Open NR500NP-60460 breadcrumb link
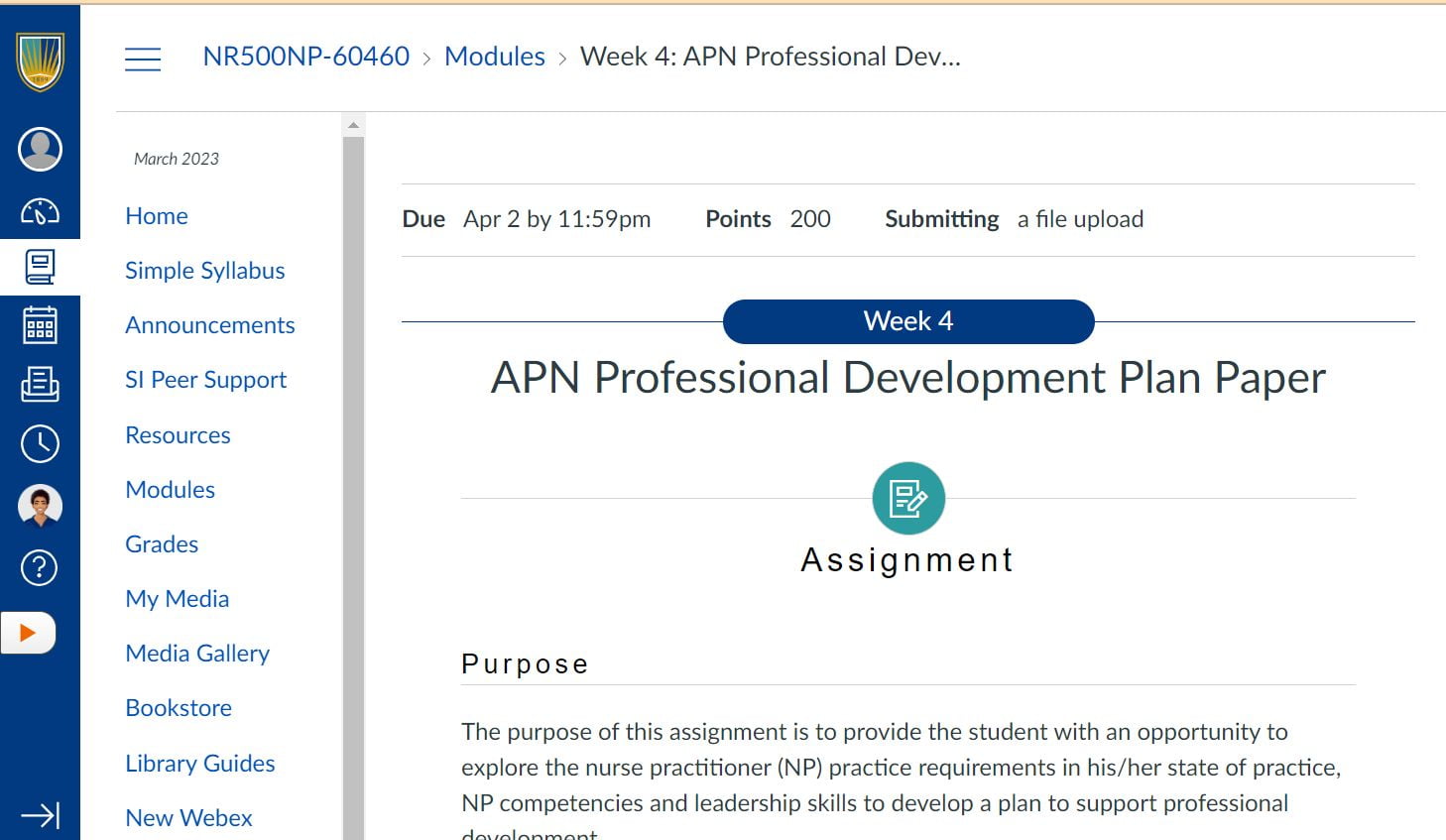The image size is (1446, 840). pos(305,57)
